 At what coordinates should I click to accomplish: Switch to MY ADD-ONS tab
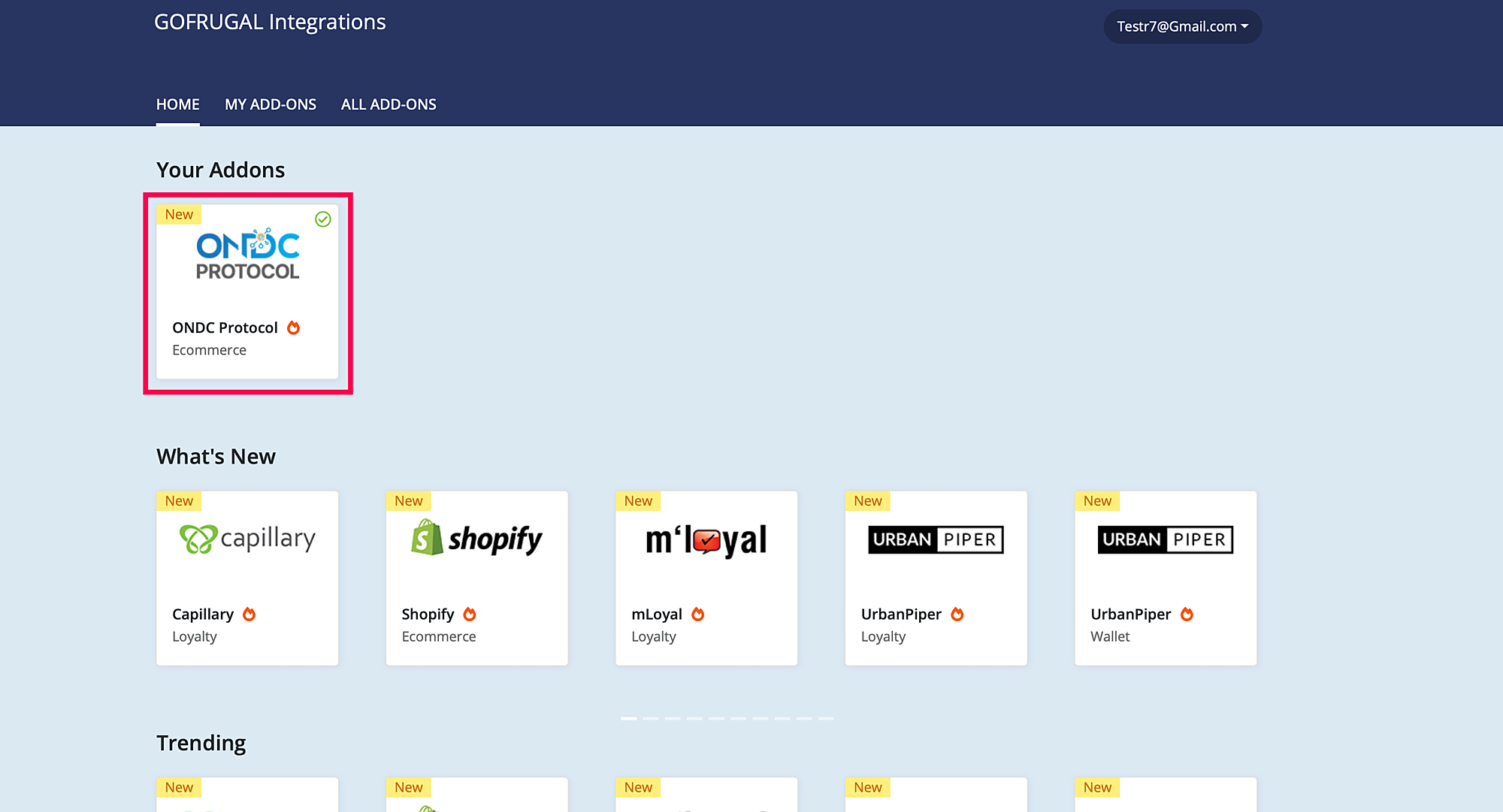271,104
